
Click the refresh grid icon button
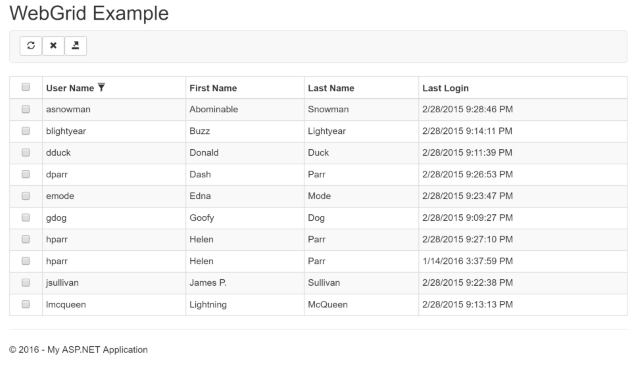(31, 46)
